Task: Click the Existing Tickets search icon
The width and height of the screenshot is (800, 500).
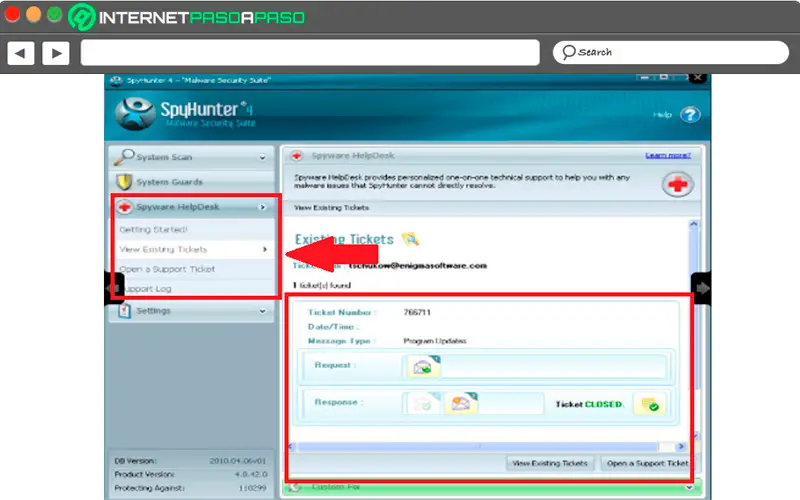Action: pyautogui.click(x=410, y=239)
